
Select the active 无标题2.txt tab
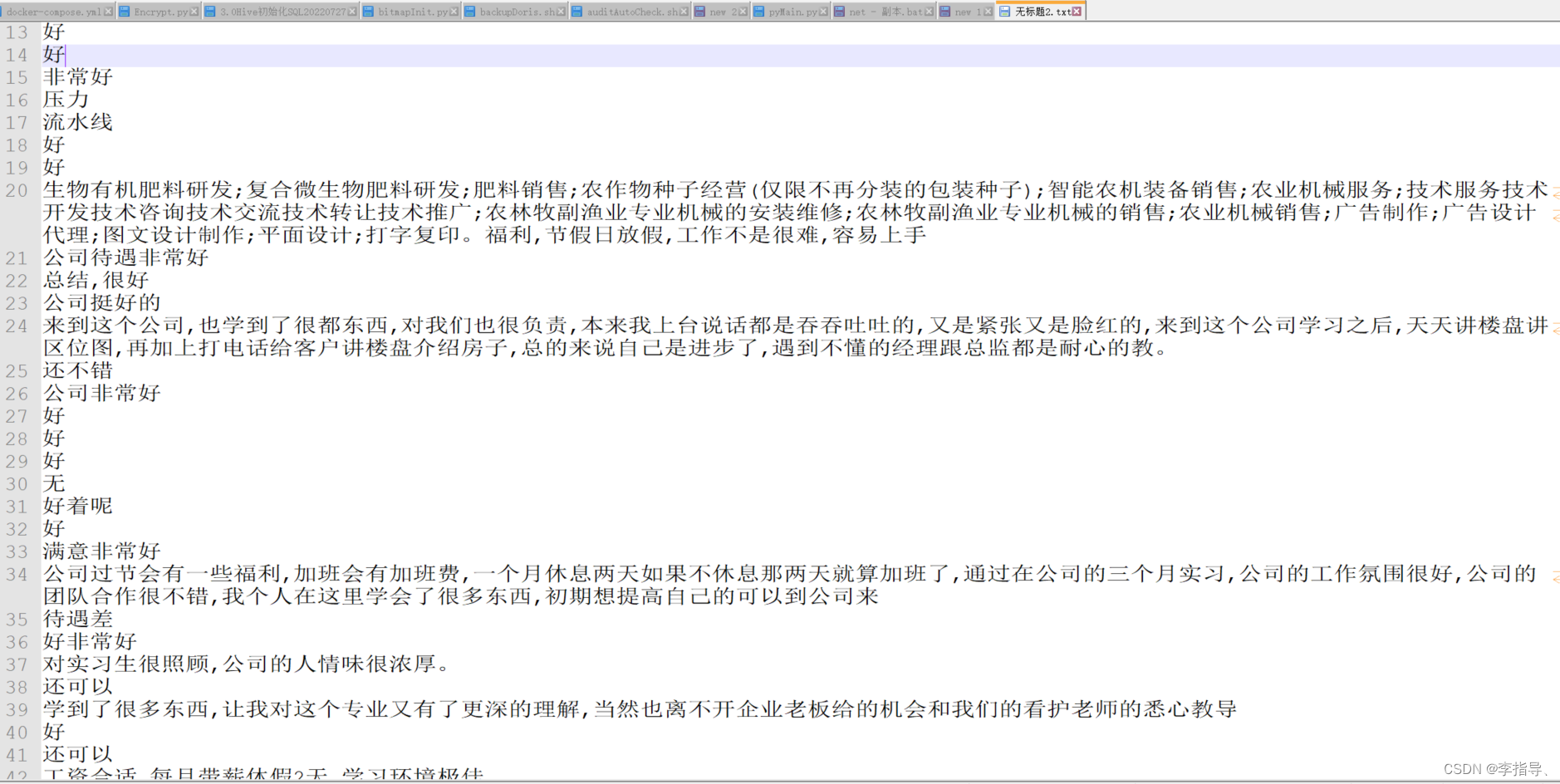tap(1042, 12)
